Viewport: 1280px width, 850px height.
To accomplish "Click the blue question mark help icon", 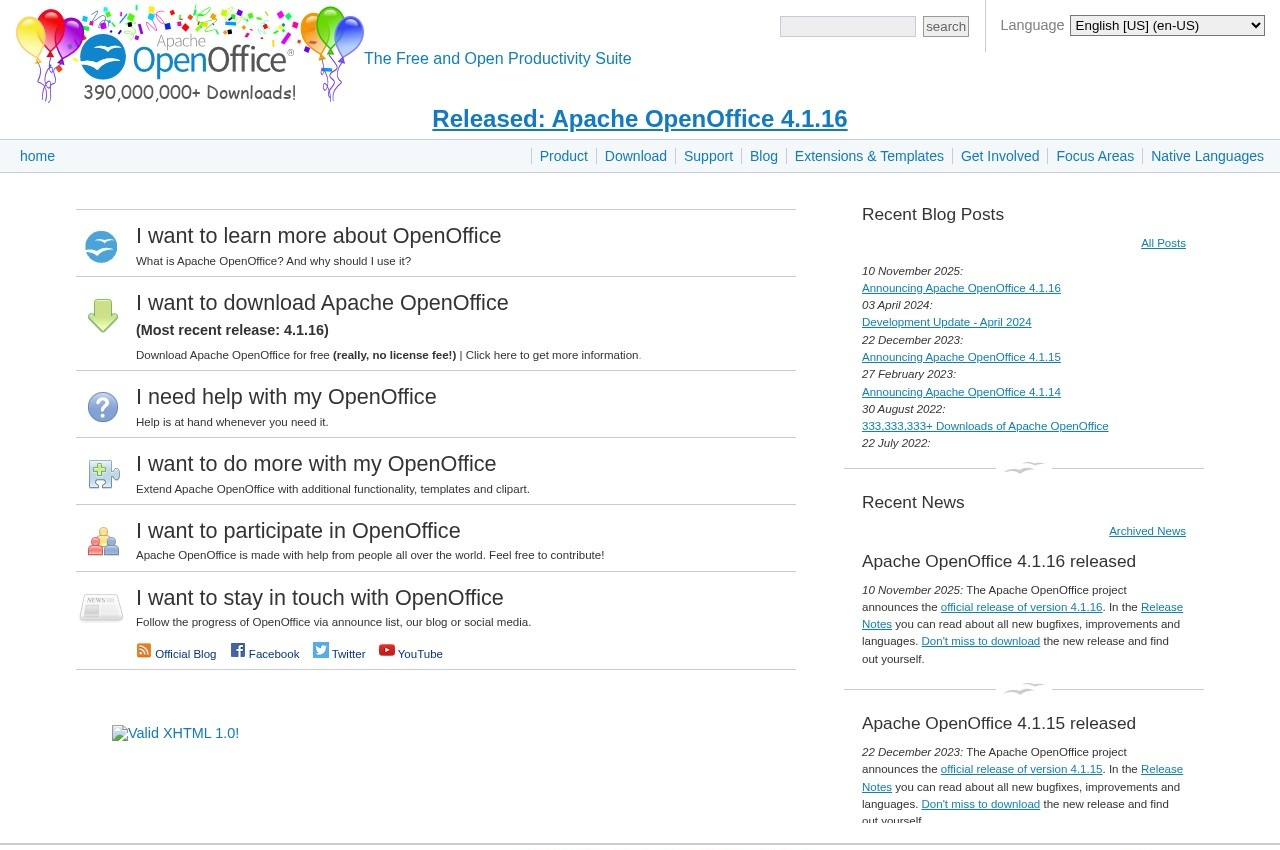I will point(103,407).
